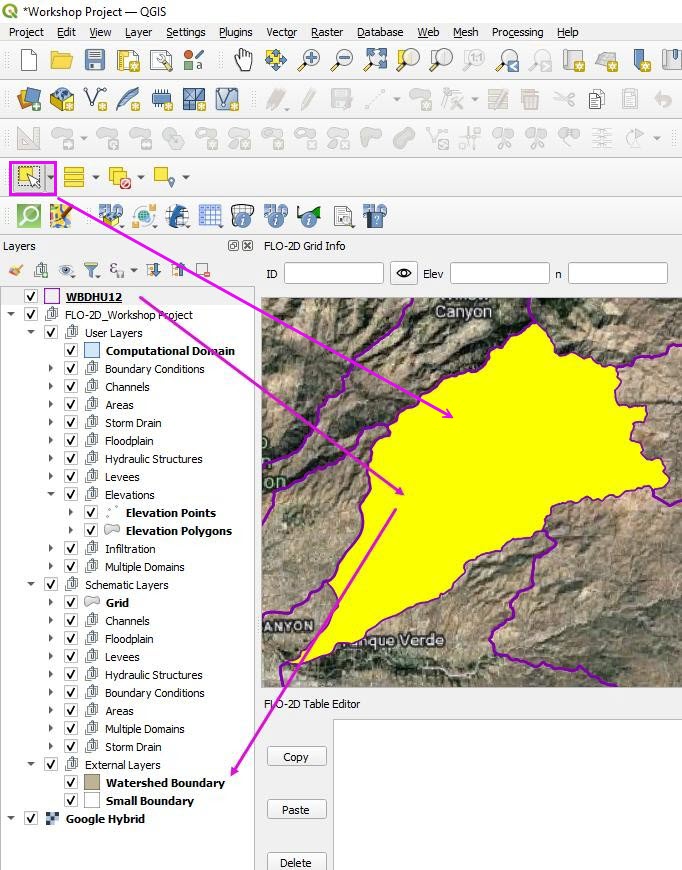Toggle the Google Hybrid layer visibility
Viewport: 682px width, 870px height.
(x=31, y=819)
